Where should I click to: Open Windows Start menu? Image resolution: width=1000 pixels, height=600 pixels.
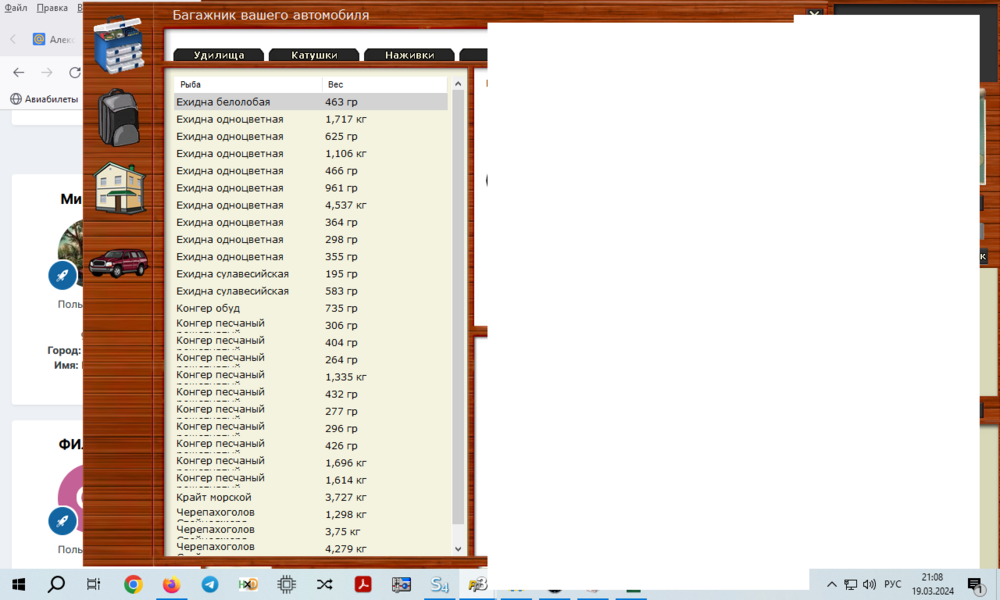(x=18, y=584)
